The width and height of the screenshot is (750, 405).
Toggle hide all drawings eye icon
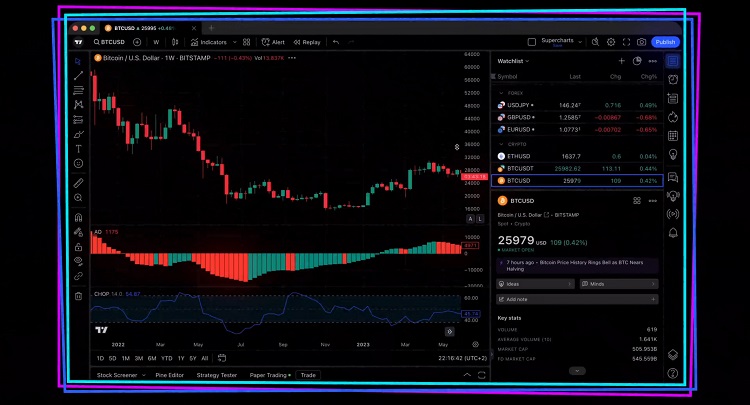pyautogui.click(x=78, y=261)
